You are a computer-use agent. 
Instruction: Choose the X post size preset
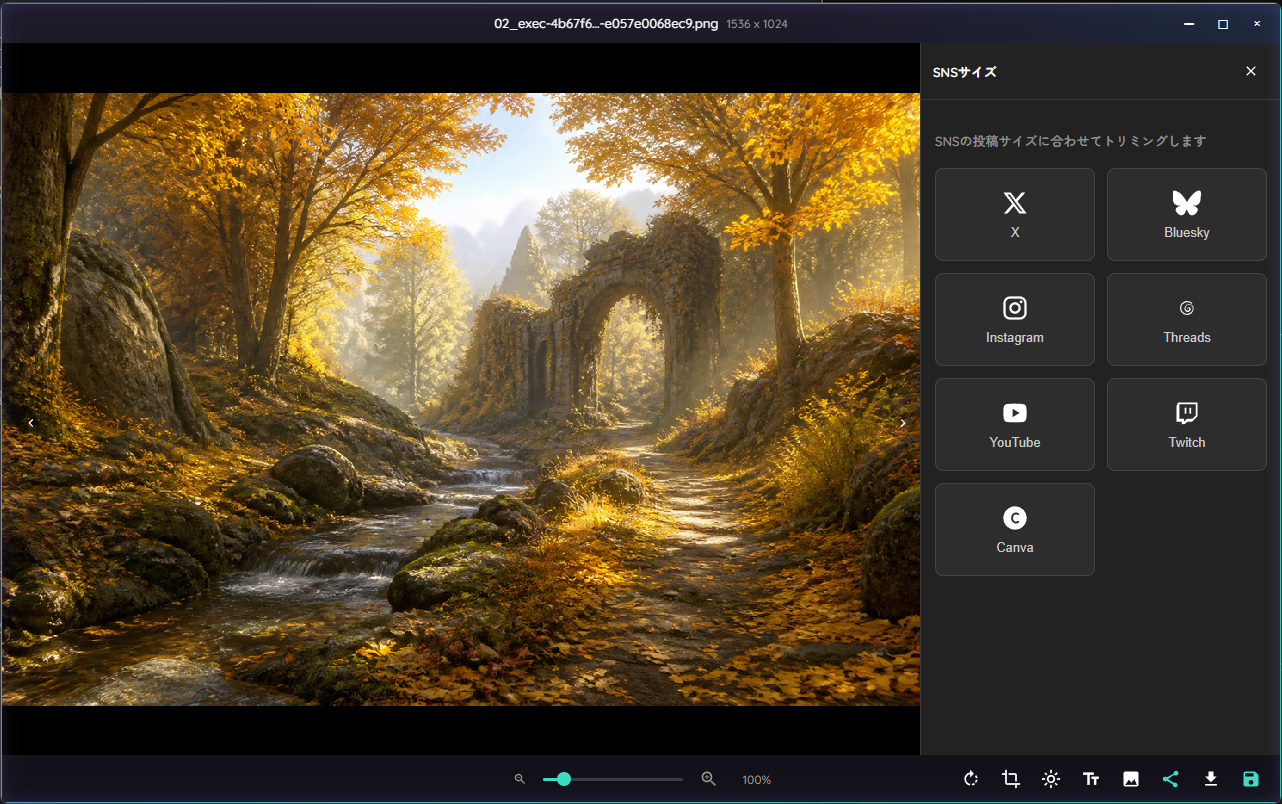[1015, 215]
